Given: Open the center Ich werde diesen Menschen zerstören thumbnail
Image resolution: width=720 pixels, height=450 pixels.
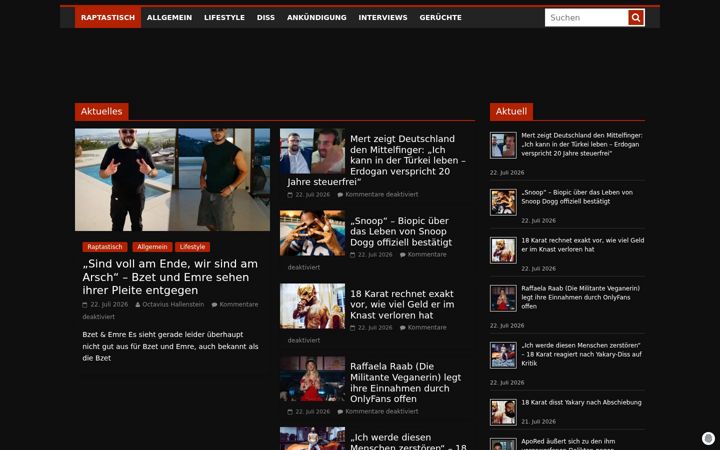Looking at the screenshot, I should point(312,439).
